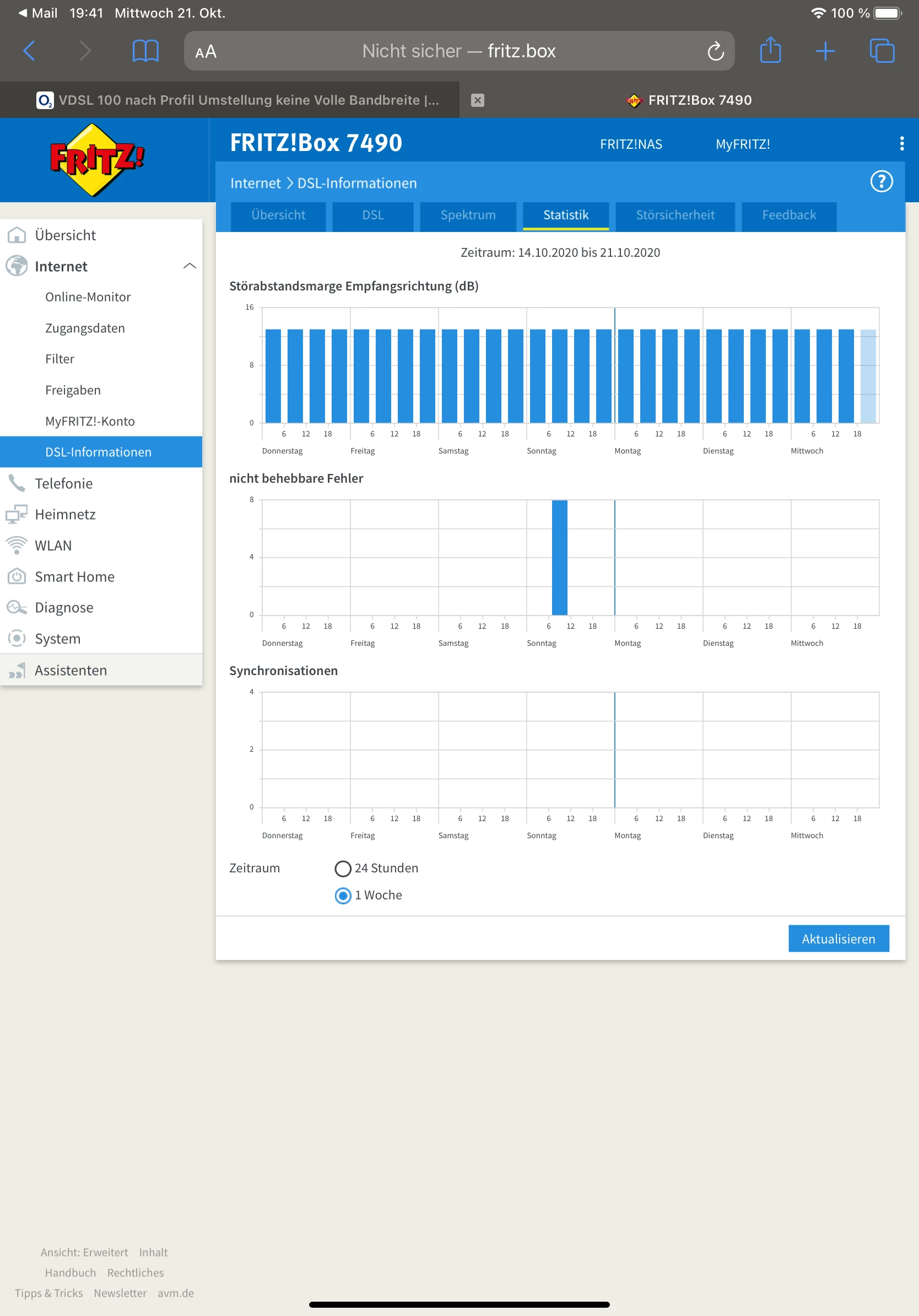Open the MyFRITZ! link in header
Viewport: 919px width, 1316px height.
(742, 144)
